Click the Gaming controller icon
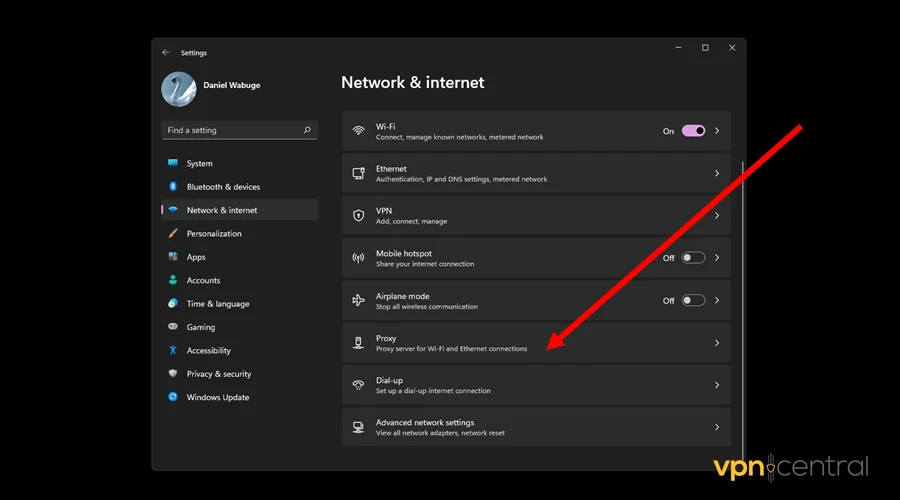The image size is (900, 500). 173,327
